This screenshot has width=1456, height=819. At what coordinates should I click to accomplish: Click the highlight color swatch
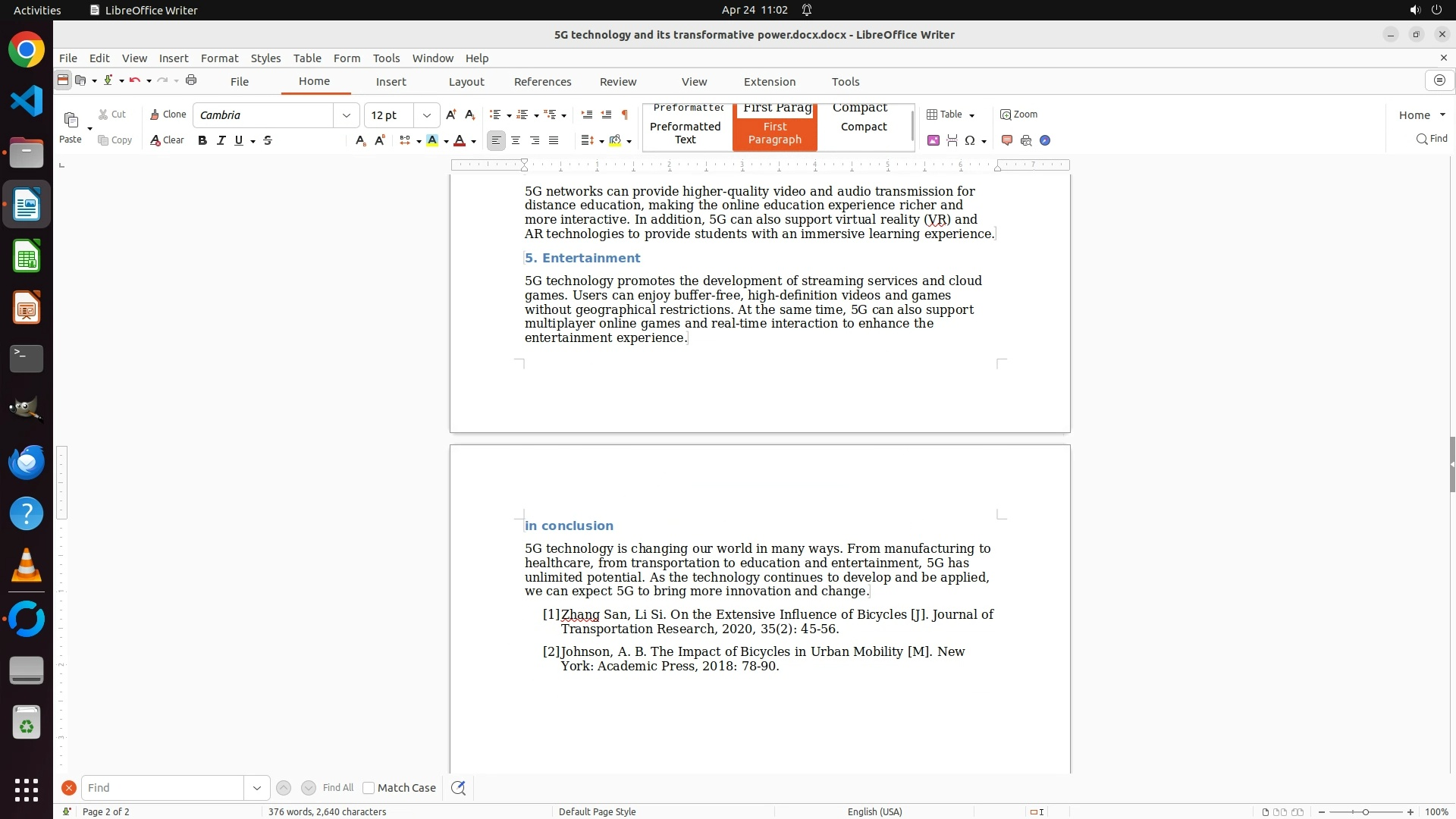(432, 140)
